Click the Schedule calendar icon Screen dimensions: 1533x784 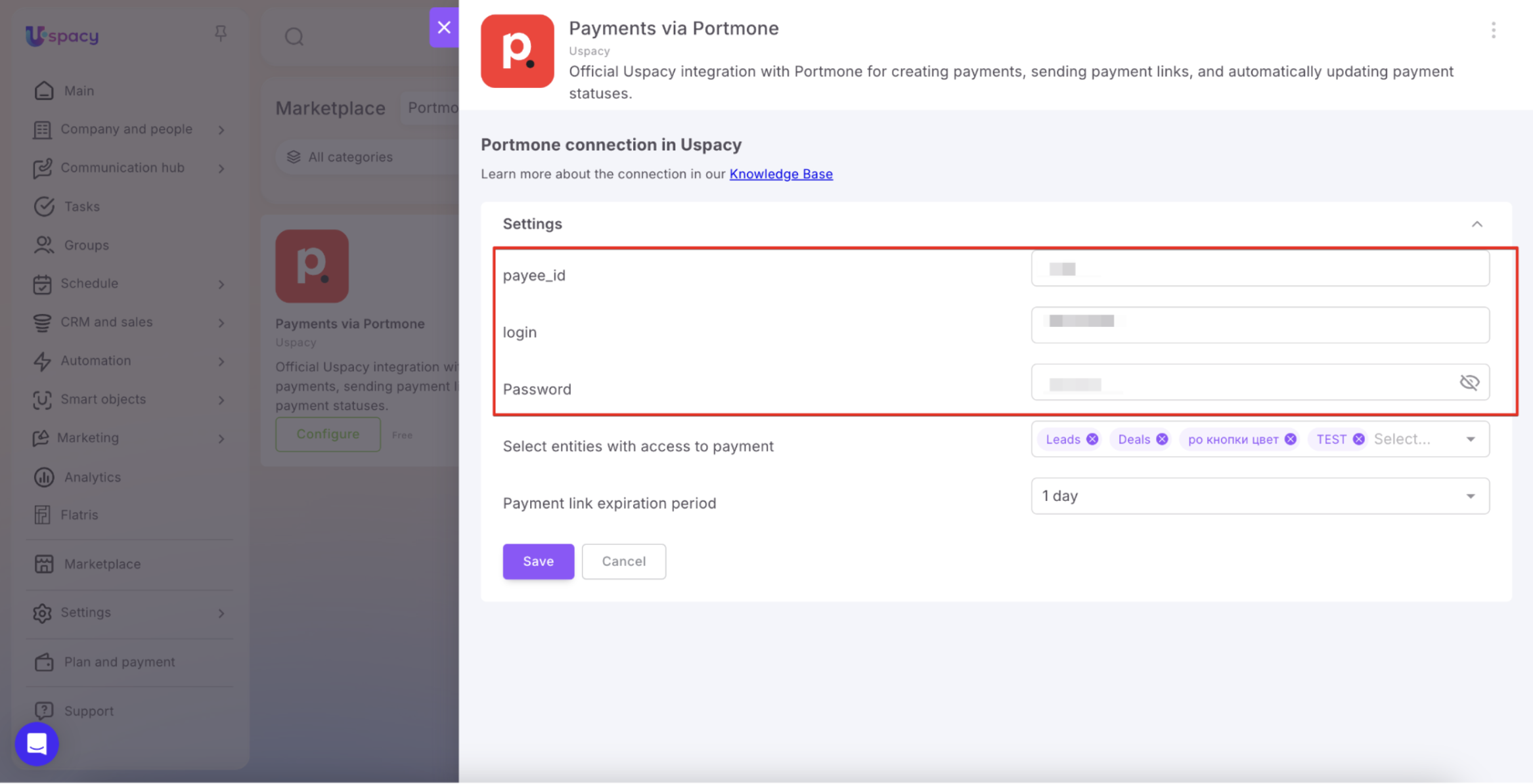click(x=42, y=284)
